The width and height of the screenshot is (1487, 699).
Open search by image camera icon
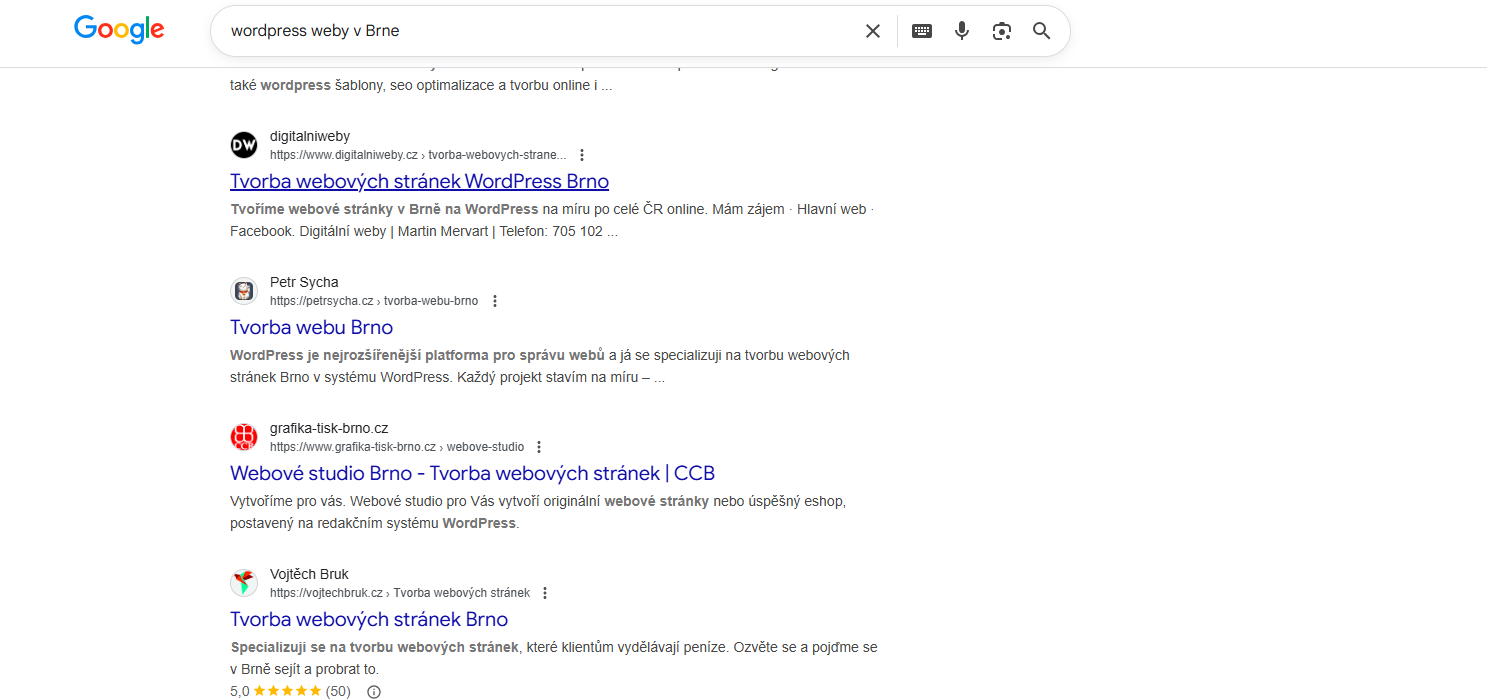(x=1002, y=31)
